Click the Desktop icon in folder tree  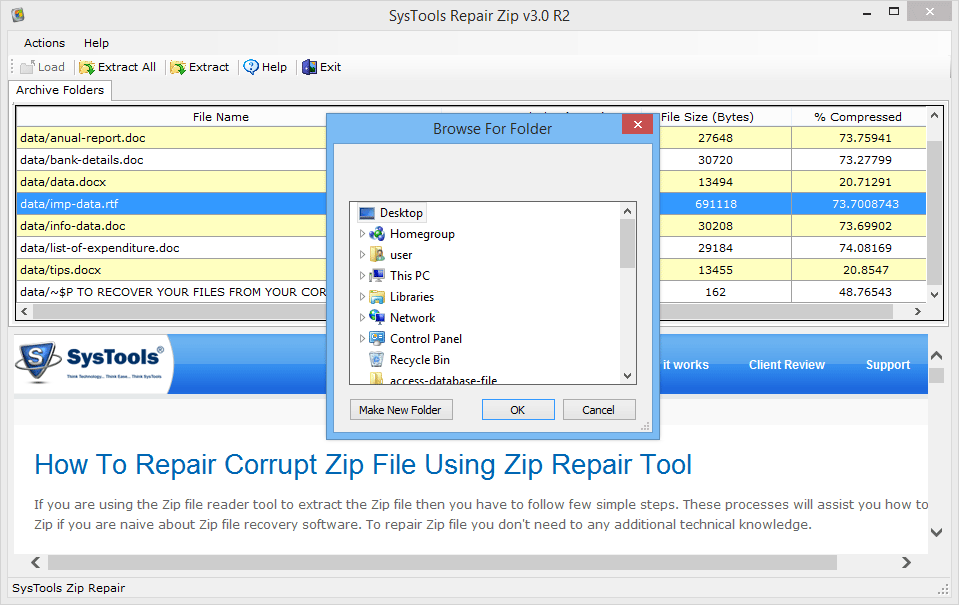[x=367, y=213]
